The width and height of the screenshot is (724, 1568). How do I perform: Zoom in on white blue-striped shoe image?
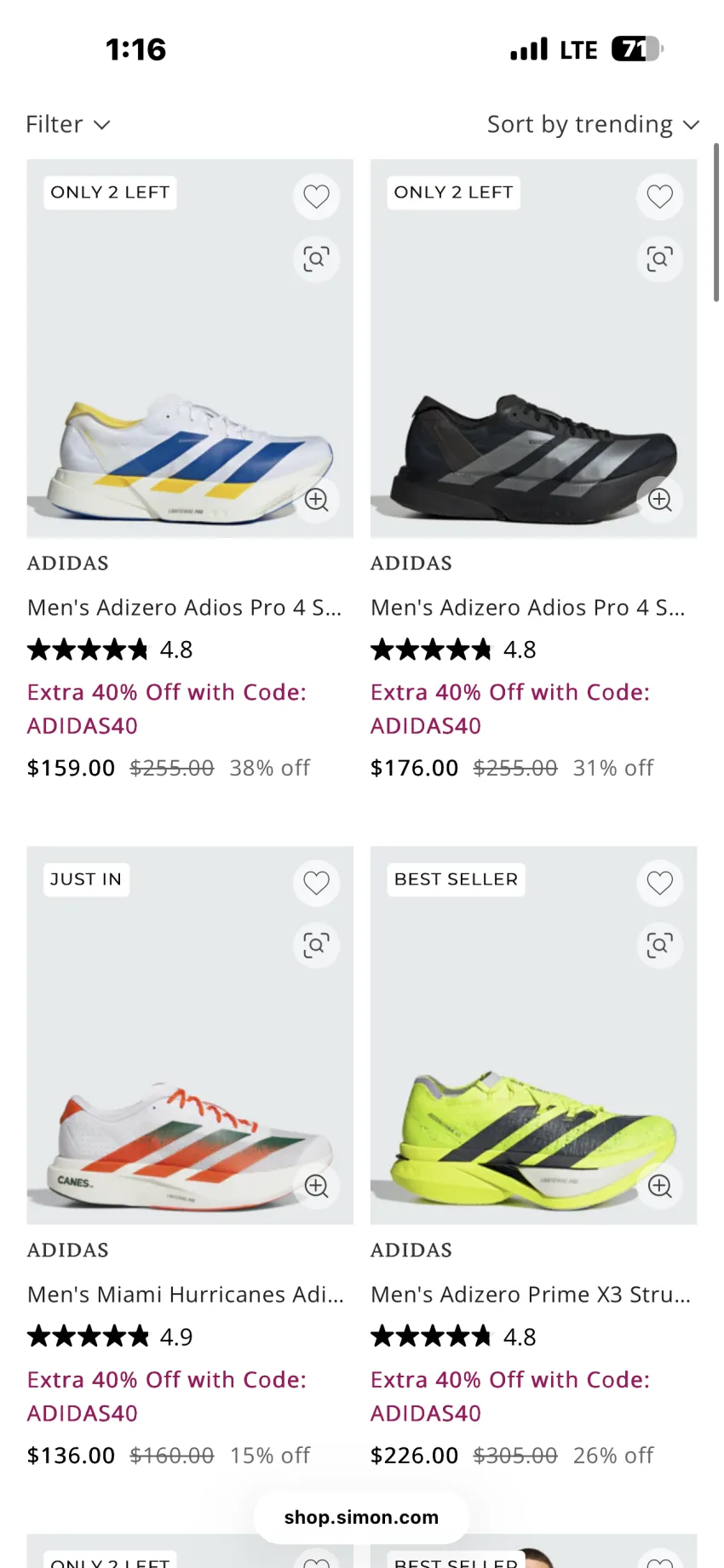click(x=316, y=500)
